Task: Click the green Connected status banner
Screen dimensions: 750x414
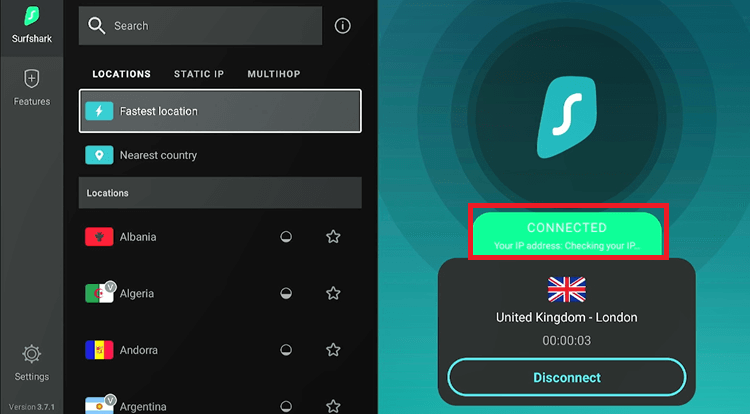Action: tap(567, 233)
